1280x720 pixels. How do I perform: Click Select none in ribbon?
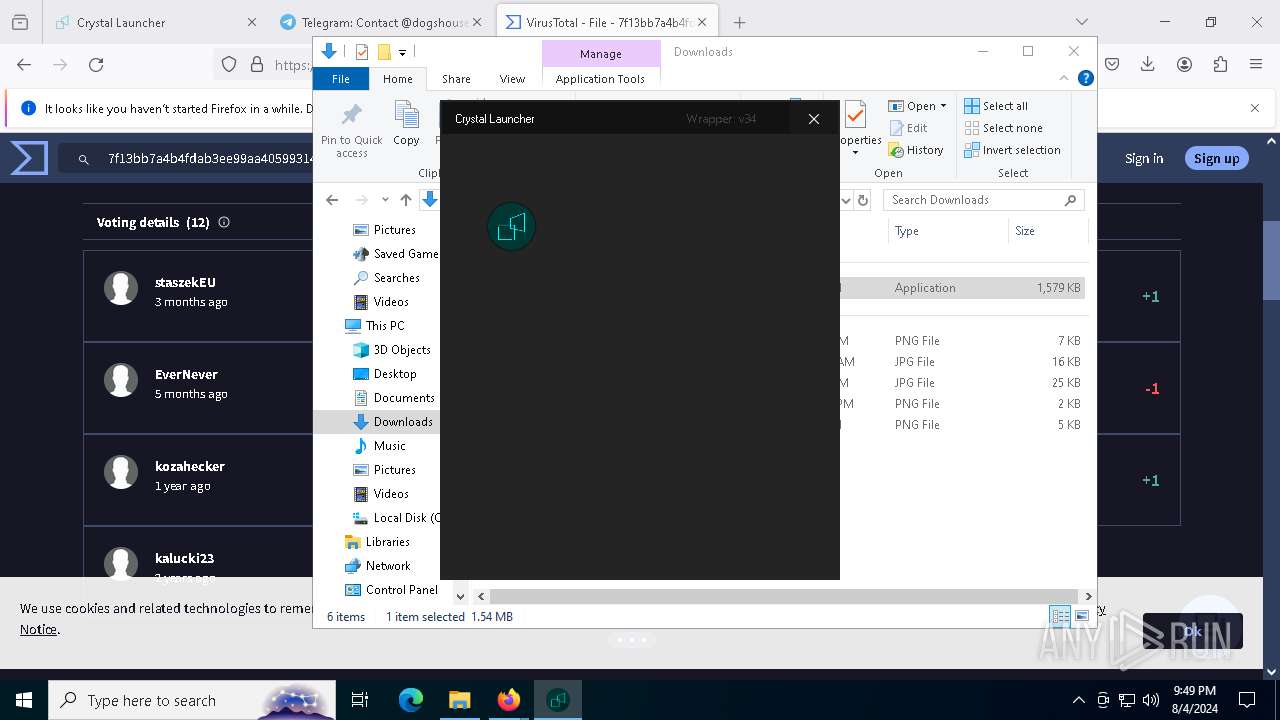coord(1003,128)
